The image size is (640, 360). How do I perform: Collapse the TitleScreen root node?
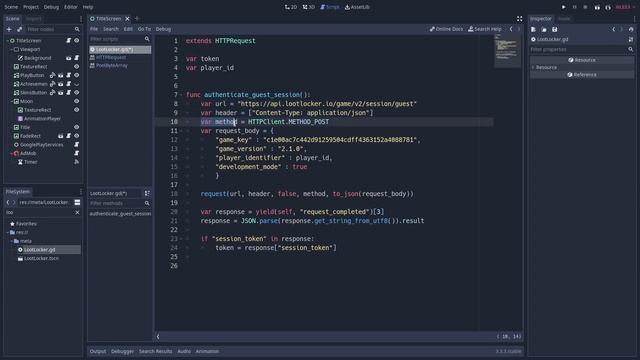point(8,41)
